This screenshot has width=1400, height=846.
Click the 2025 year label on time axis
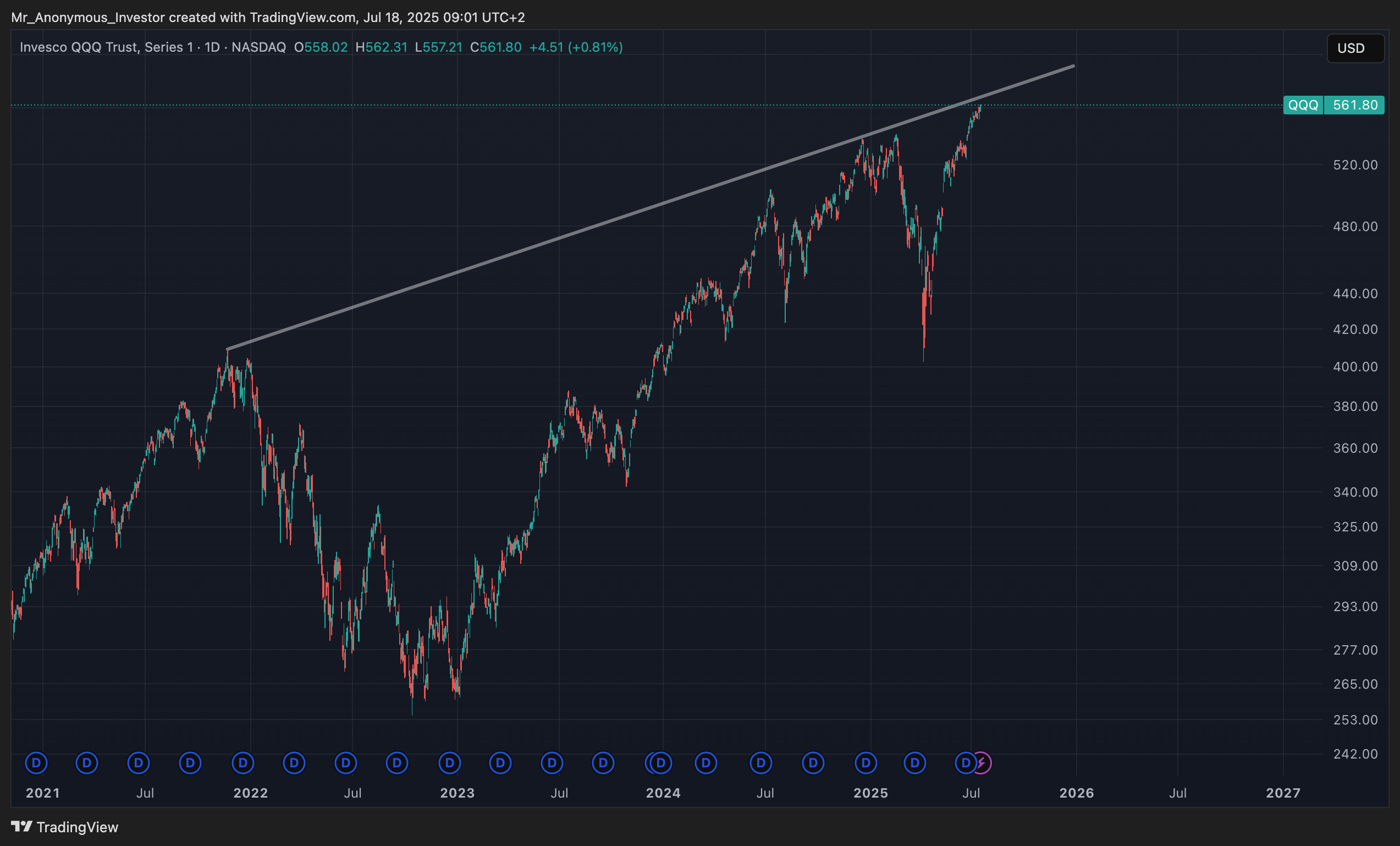pos(871,793)
